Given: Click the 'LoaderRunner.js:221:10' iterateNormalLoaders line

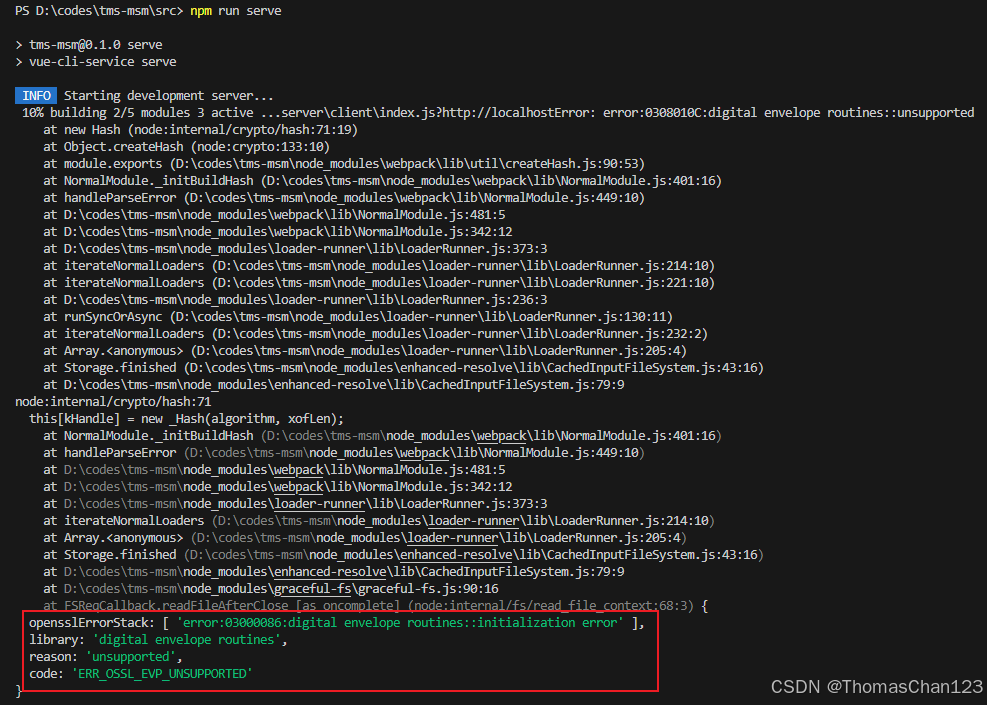Looking at the screenshot, I should coord(379,283).
